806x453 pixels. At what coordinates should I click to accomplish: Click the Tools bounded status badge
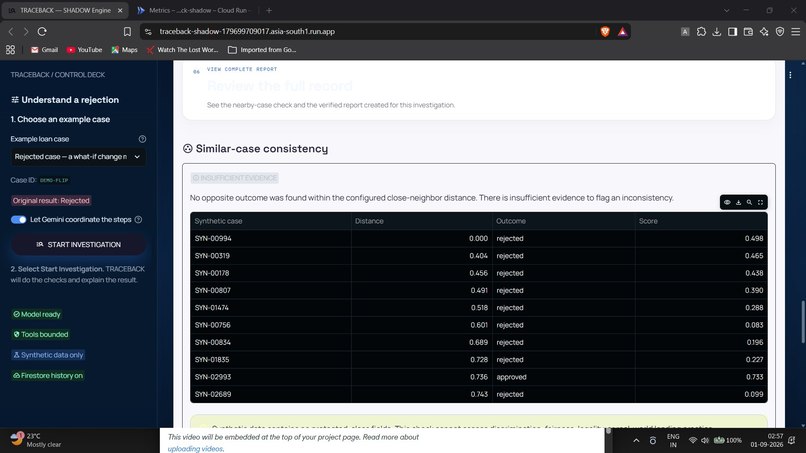tap(41, 334)
